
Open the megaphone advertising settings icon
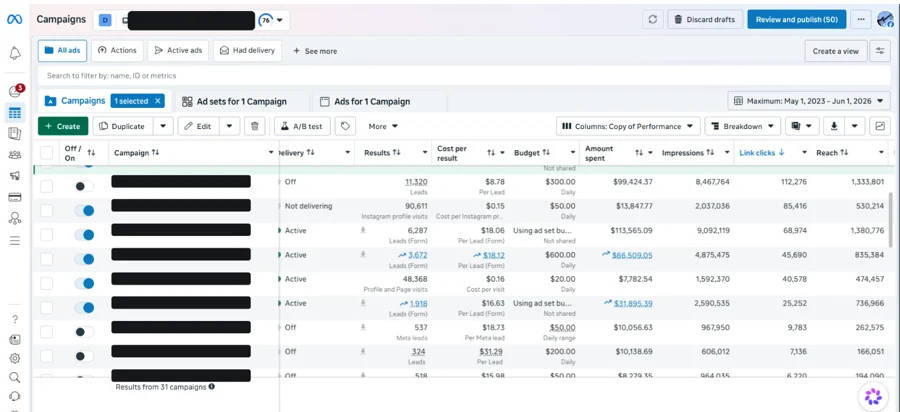pyautogui.click(x=15, y=176)
